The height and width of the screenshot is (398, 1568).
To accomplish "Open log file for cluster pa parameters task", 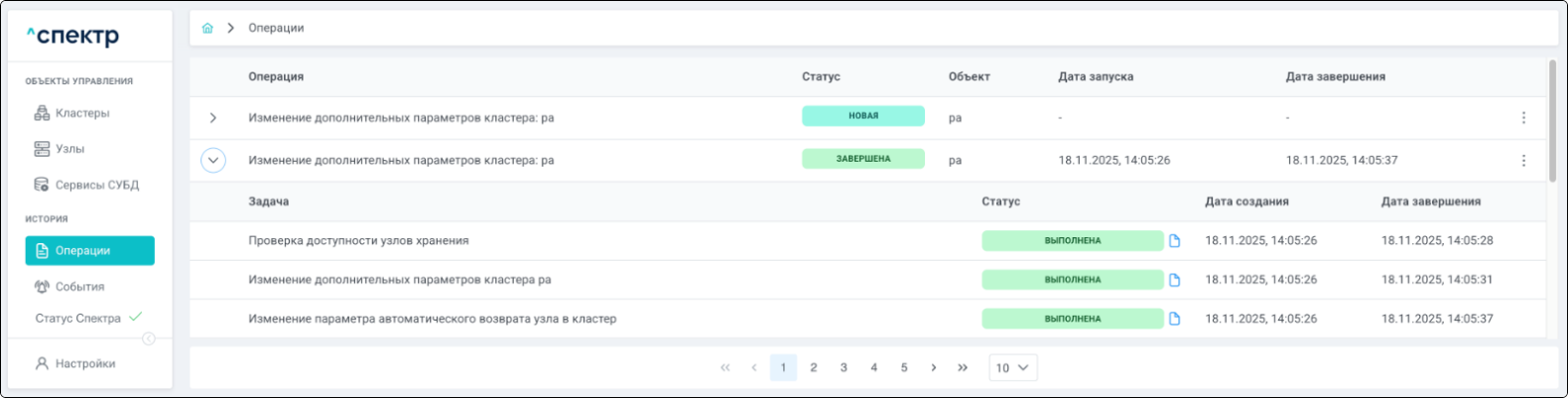I will coord(1174,280).
